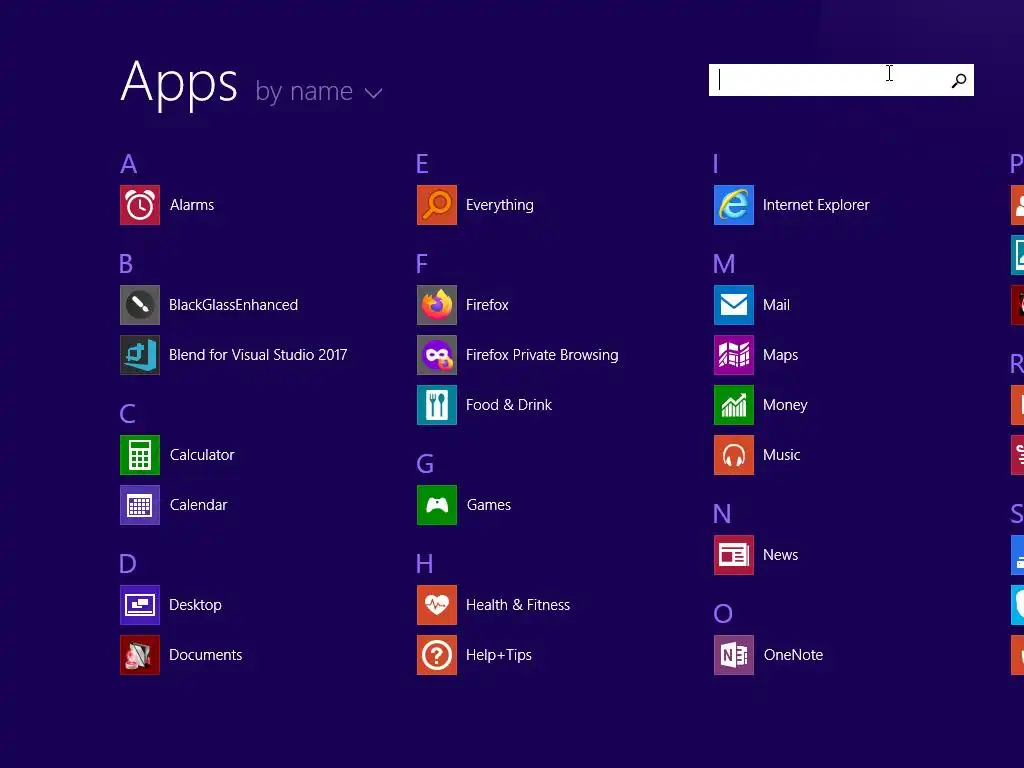The width and height of the screenshot is (1024, 768).
Task: Click the 'Documents' label
Action: point(206,655)
